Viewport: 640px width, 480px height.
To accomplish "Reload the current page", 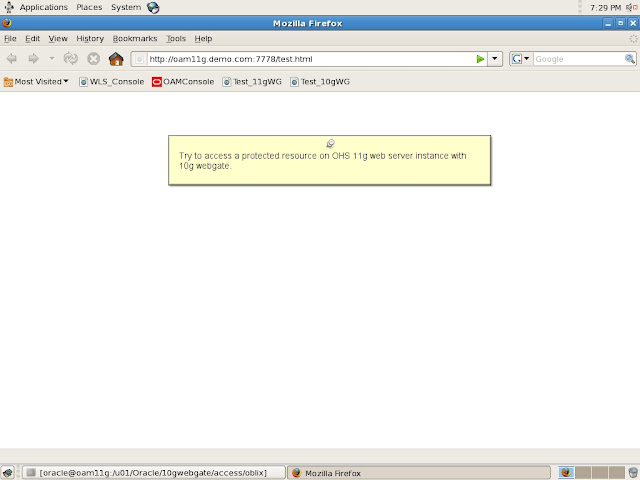I will (71, 59).
